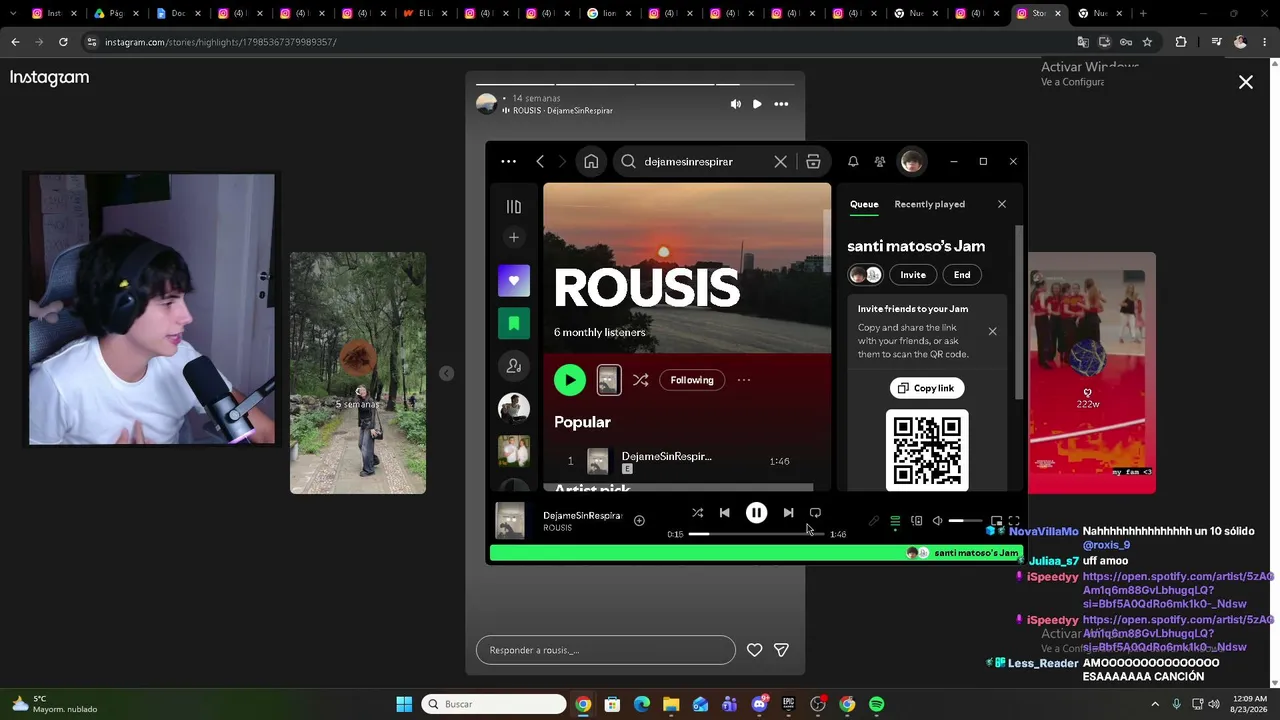1280x720 pixels.
Task: Open Friend Activity icon in Spotify
Action: click(x=880, y=161)
